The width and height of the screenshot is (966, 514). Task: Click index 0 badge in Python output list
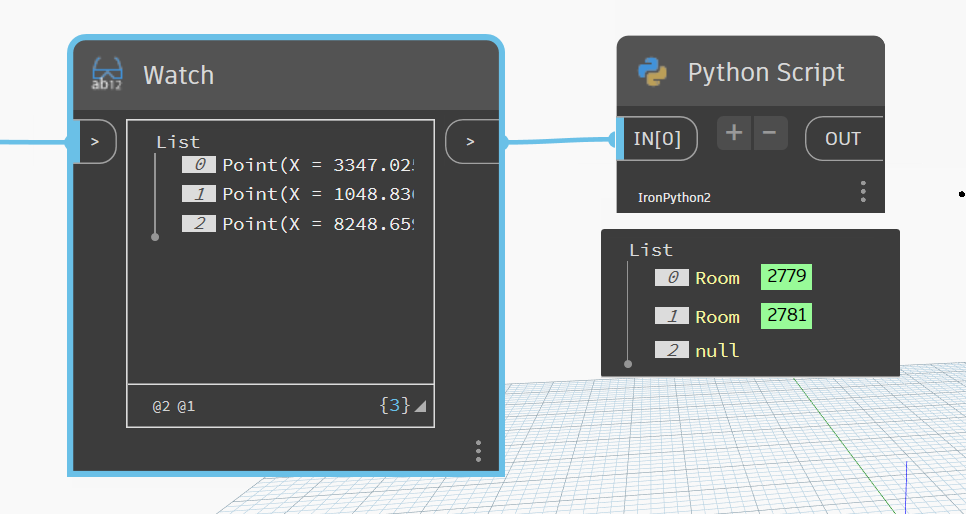pos(672,277)
